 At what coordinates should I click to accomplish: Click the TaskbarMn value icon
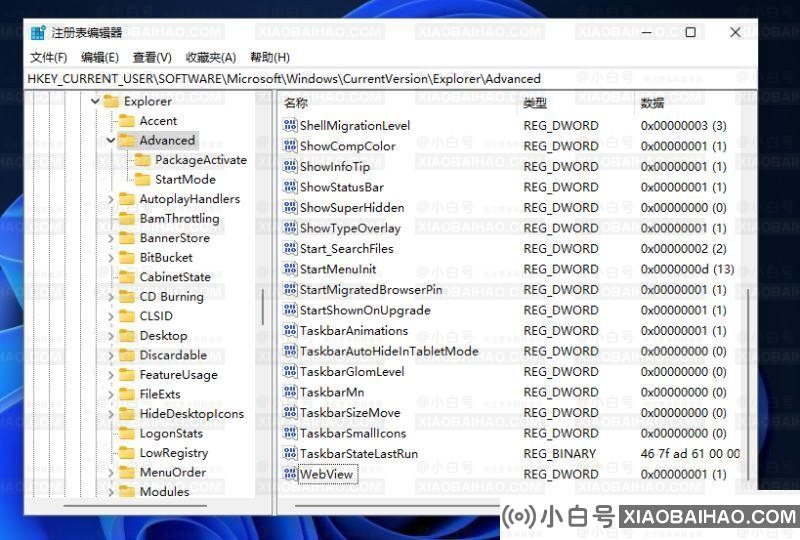[290, 392]
